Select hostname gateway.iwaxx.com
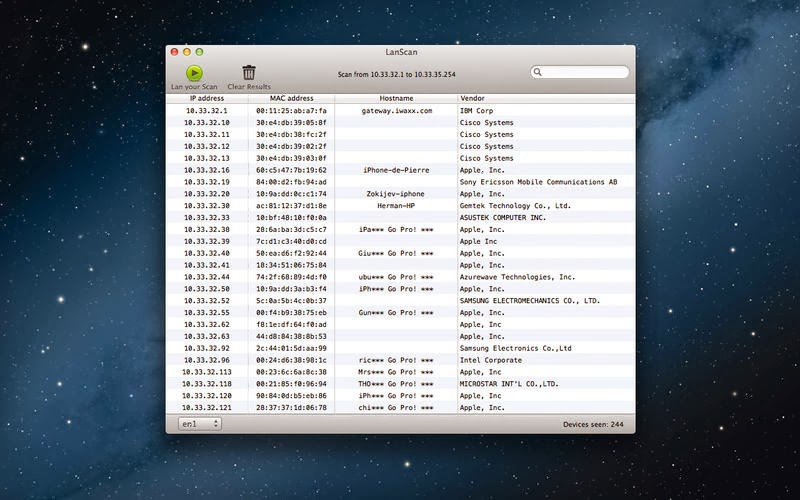The image size is (800, 500). tap(396, 111)
